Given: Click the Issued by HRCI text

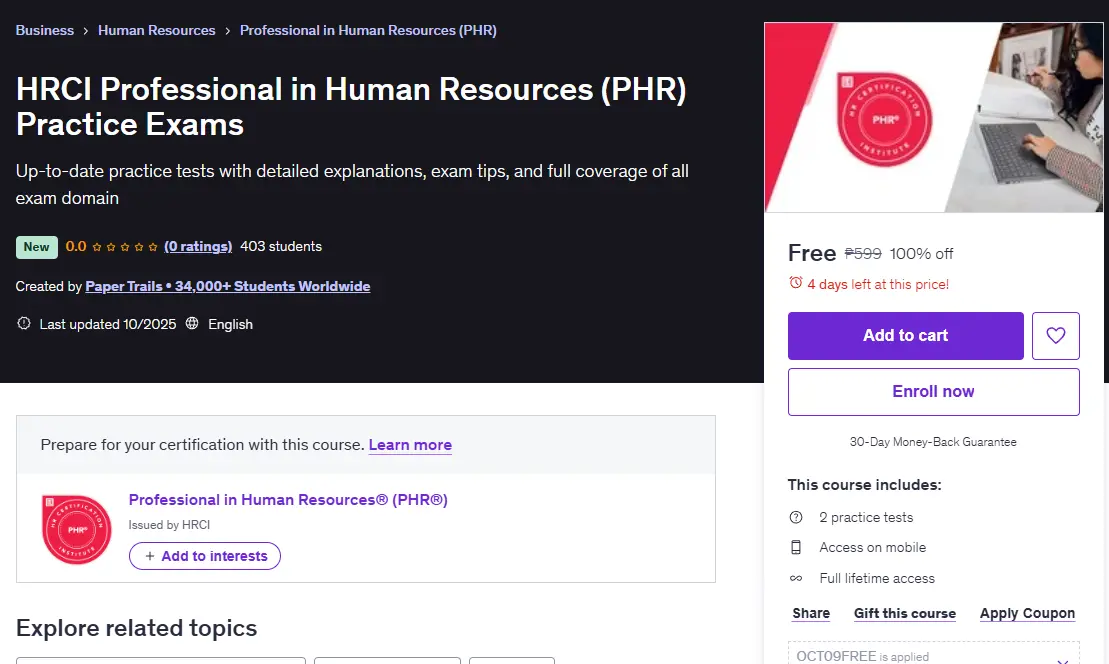Looking at the screenshot, I should pos(169,525).
